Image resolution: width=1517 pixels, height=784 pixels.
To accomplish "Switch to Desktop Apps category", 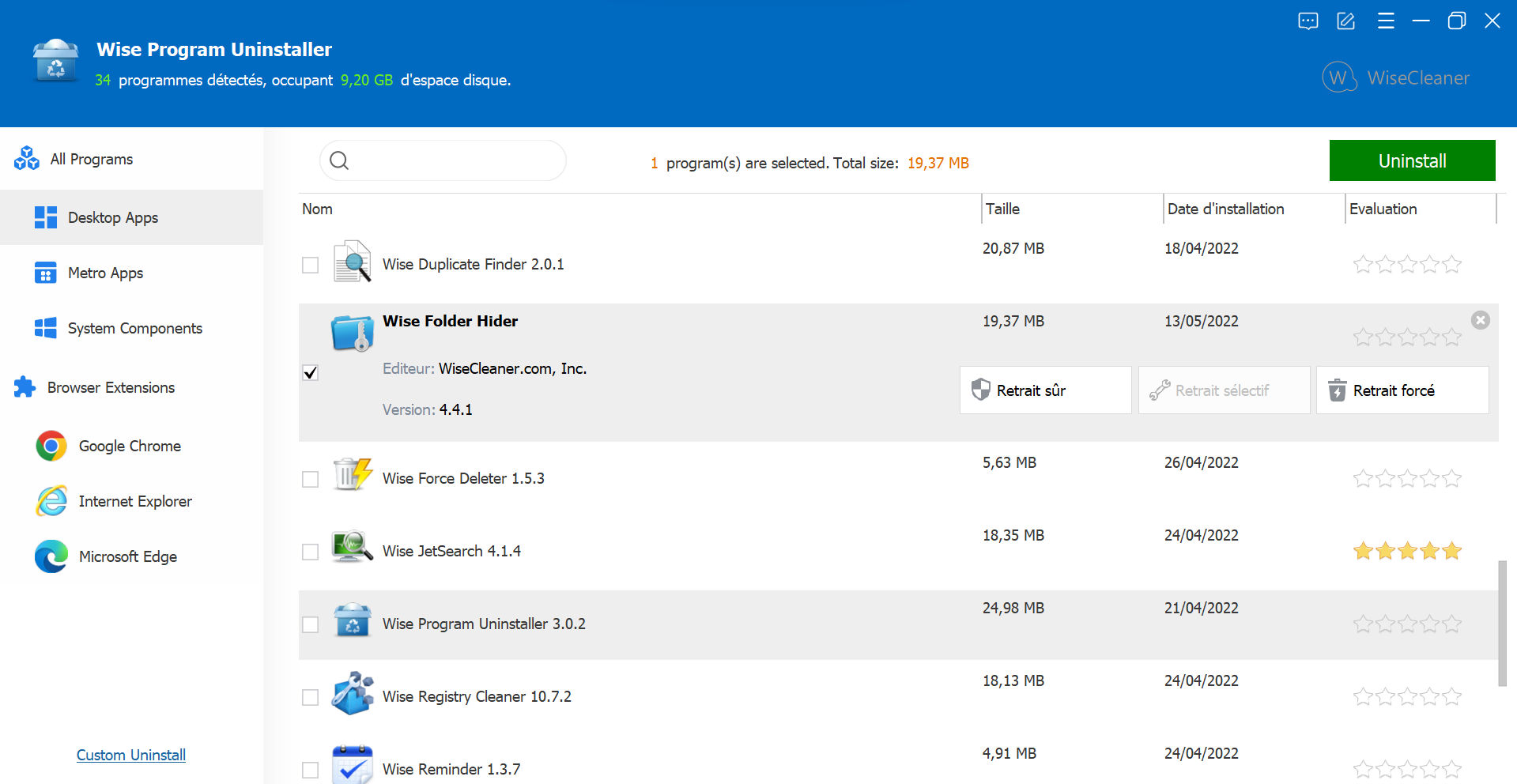I will [131, 217].
